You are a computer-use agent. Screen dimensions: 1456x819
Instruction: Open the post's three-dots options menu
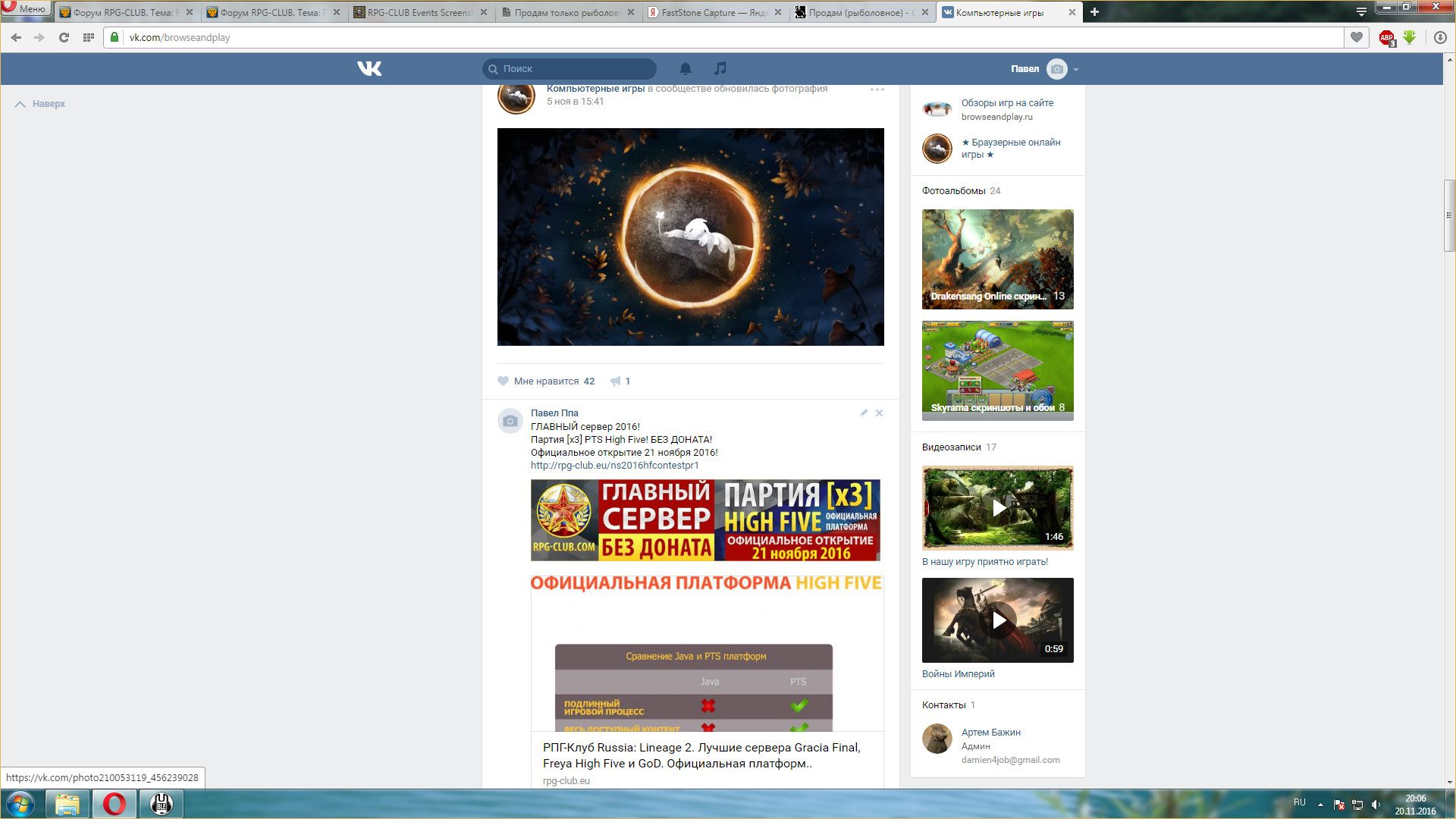(877, 89)
